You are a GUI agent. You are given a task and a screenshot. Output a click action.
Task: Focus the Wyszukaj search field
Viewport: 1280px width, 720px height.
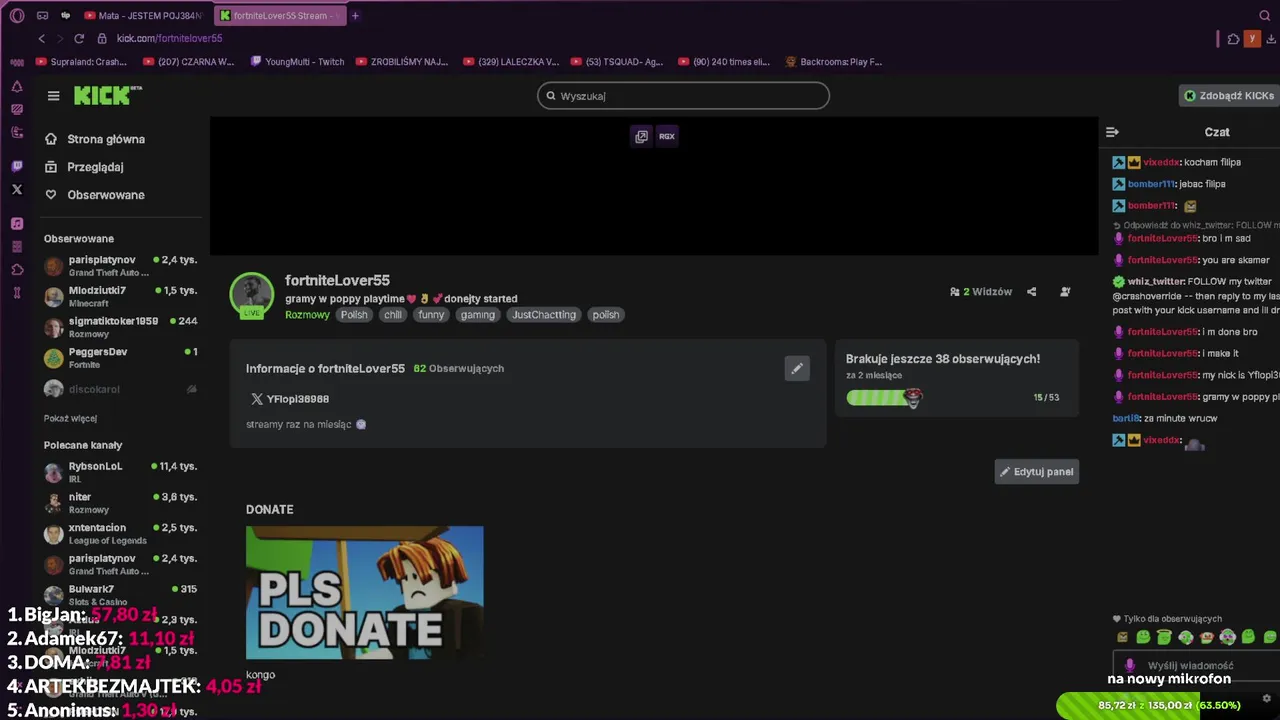683,96
